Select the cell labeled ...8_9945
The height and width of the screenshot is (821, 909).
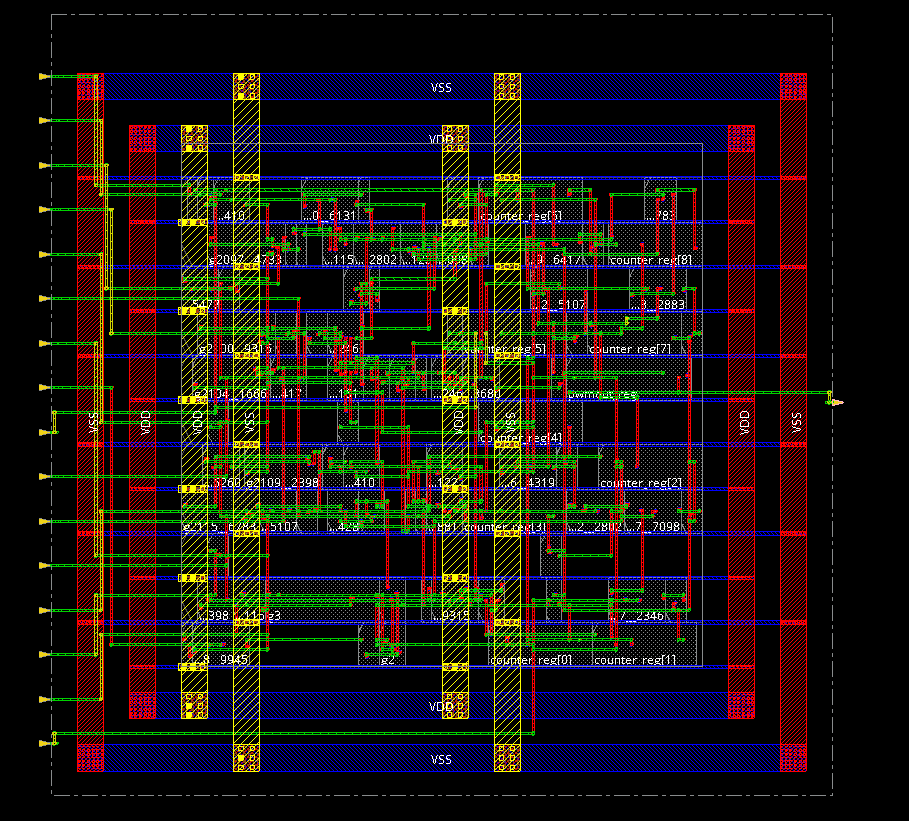pyautogui.click(x=223, y=660)
